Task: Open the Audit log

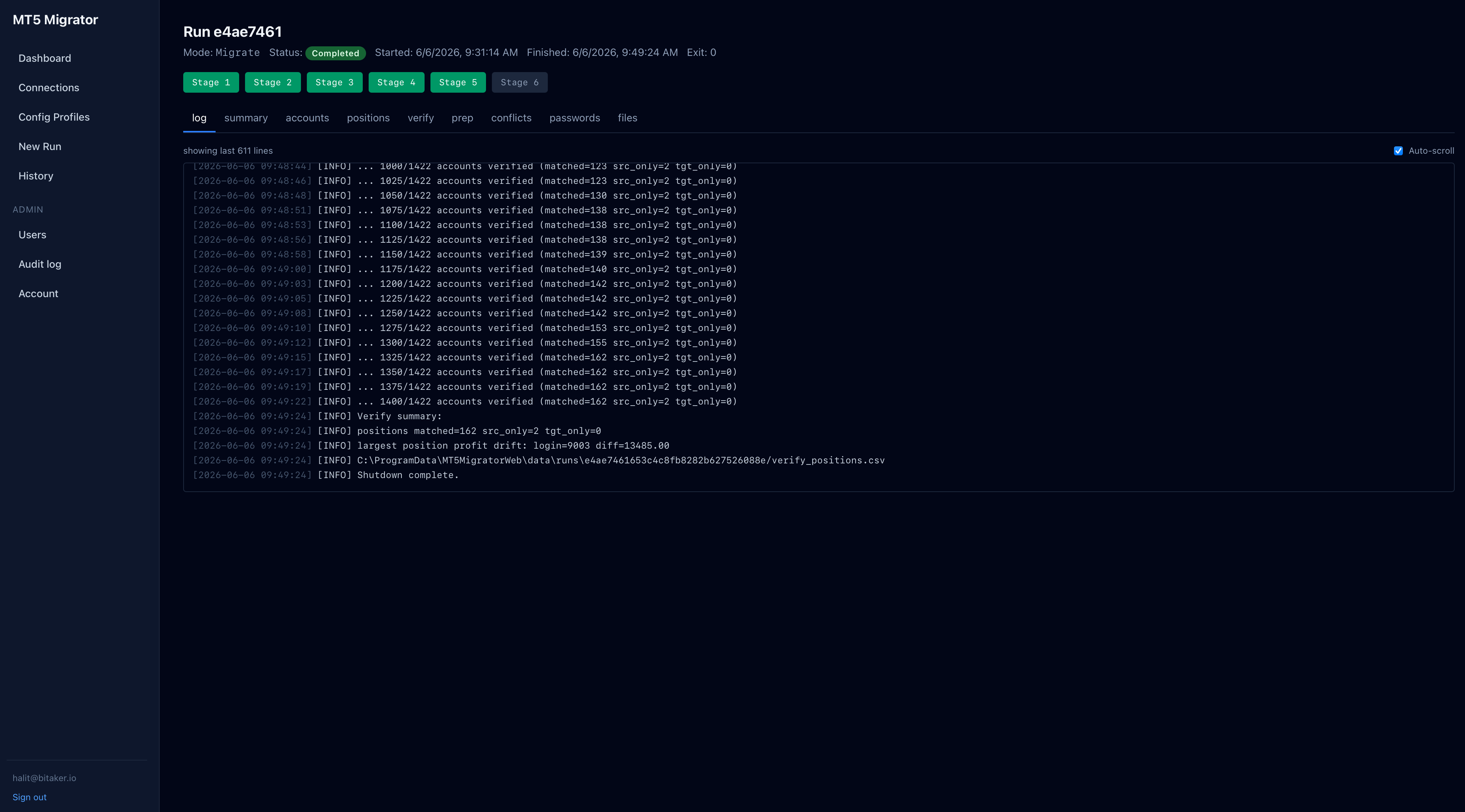Action: (x=40, y=264)
